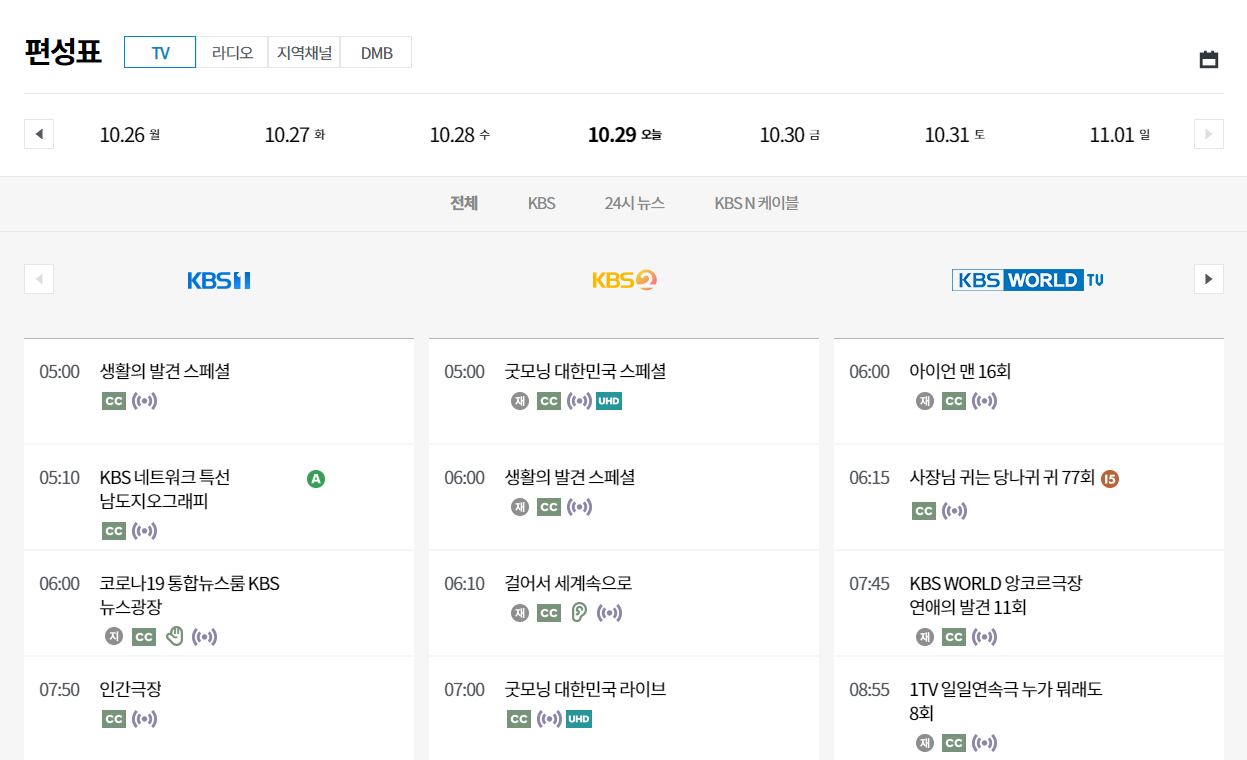Click the CC icon under 남도지오그래피
This screenshot has height=760, width=1247.
[114, 531]
